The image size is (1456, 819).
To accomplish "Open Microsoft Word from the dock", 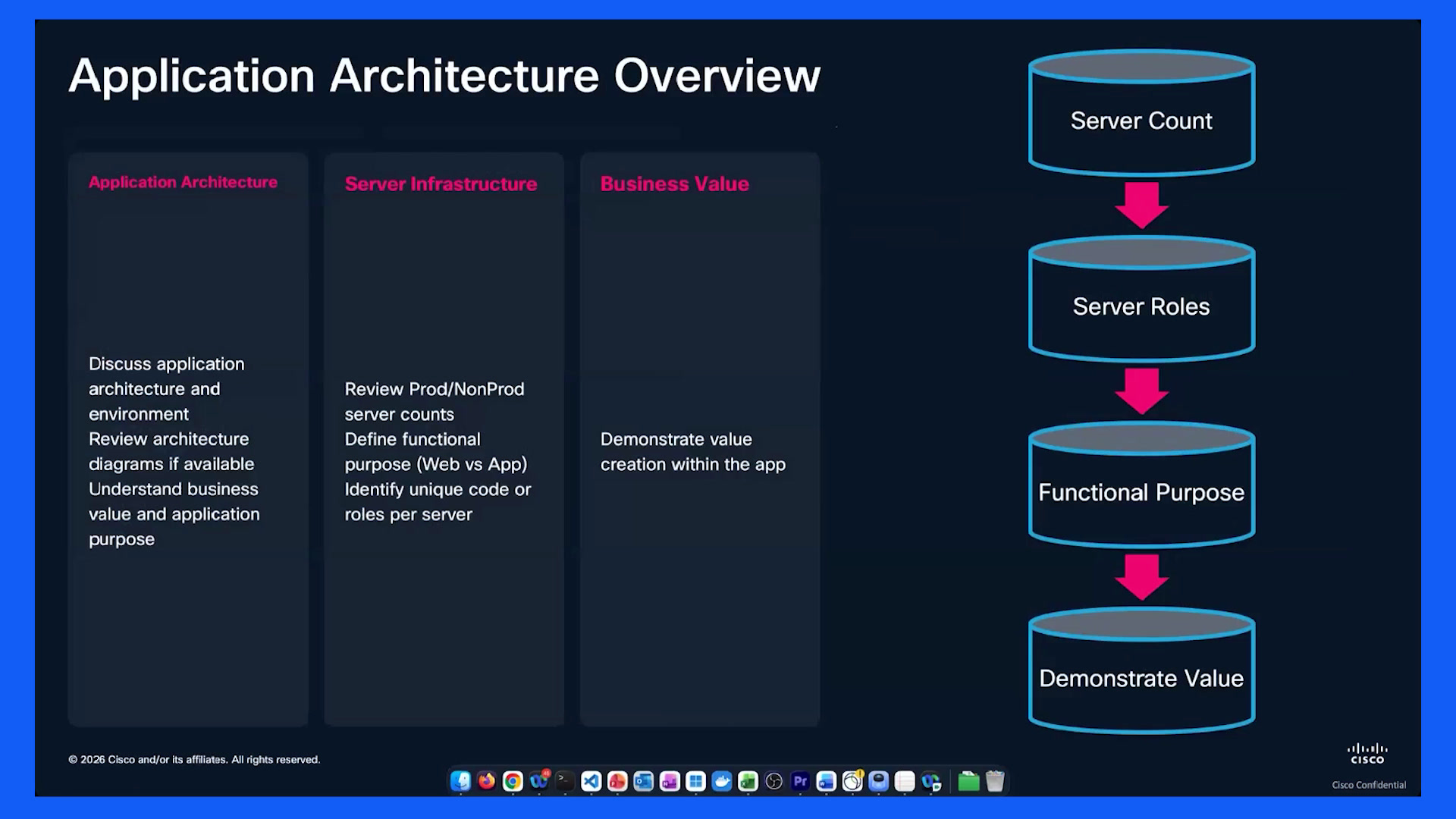I will [827, 781].
